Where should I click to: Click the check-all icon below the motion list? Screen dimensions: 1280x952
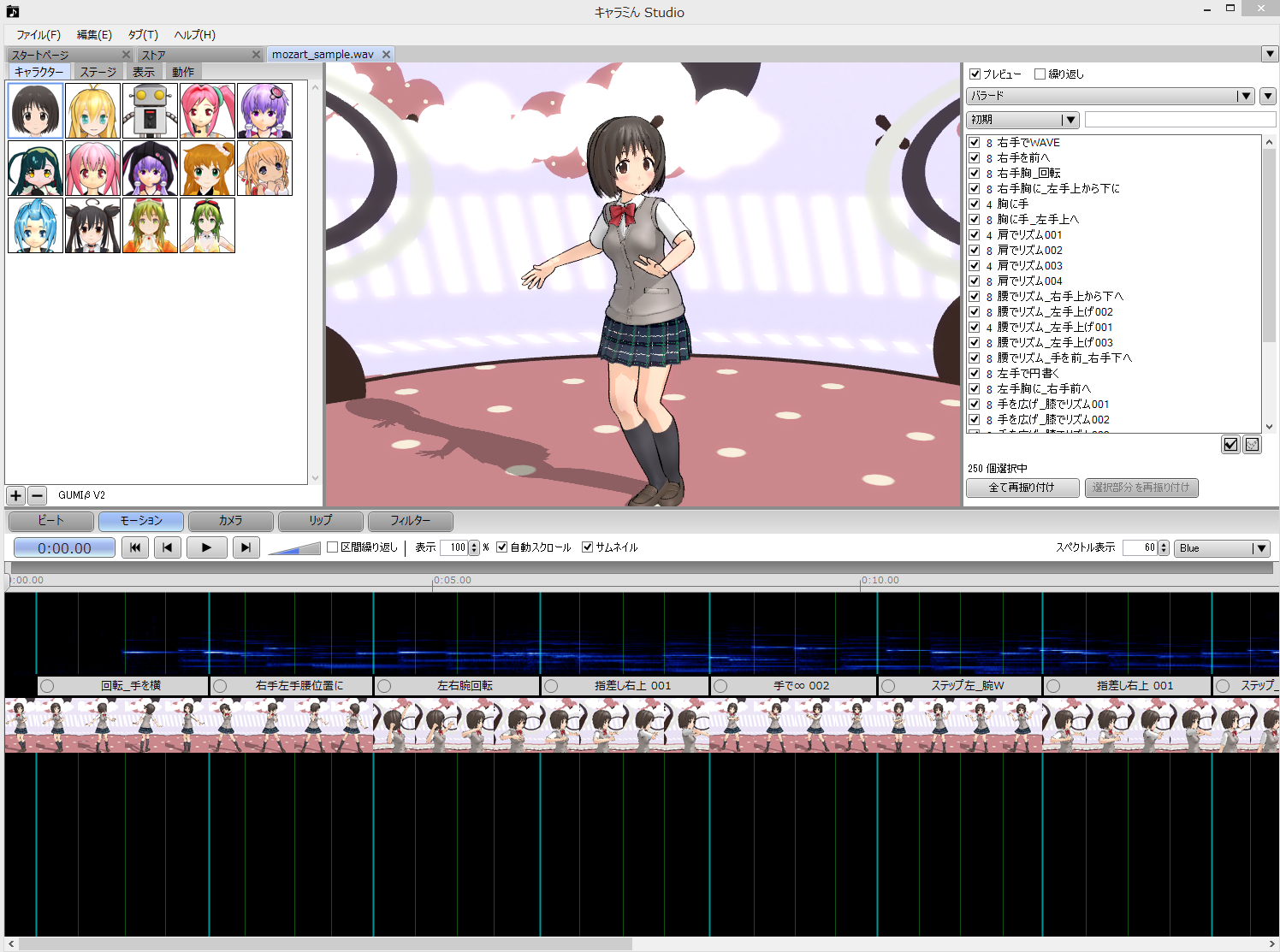pos(1230,444)
